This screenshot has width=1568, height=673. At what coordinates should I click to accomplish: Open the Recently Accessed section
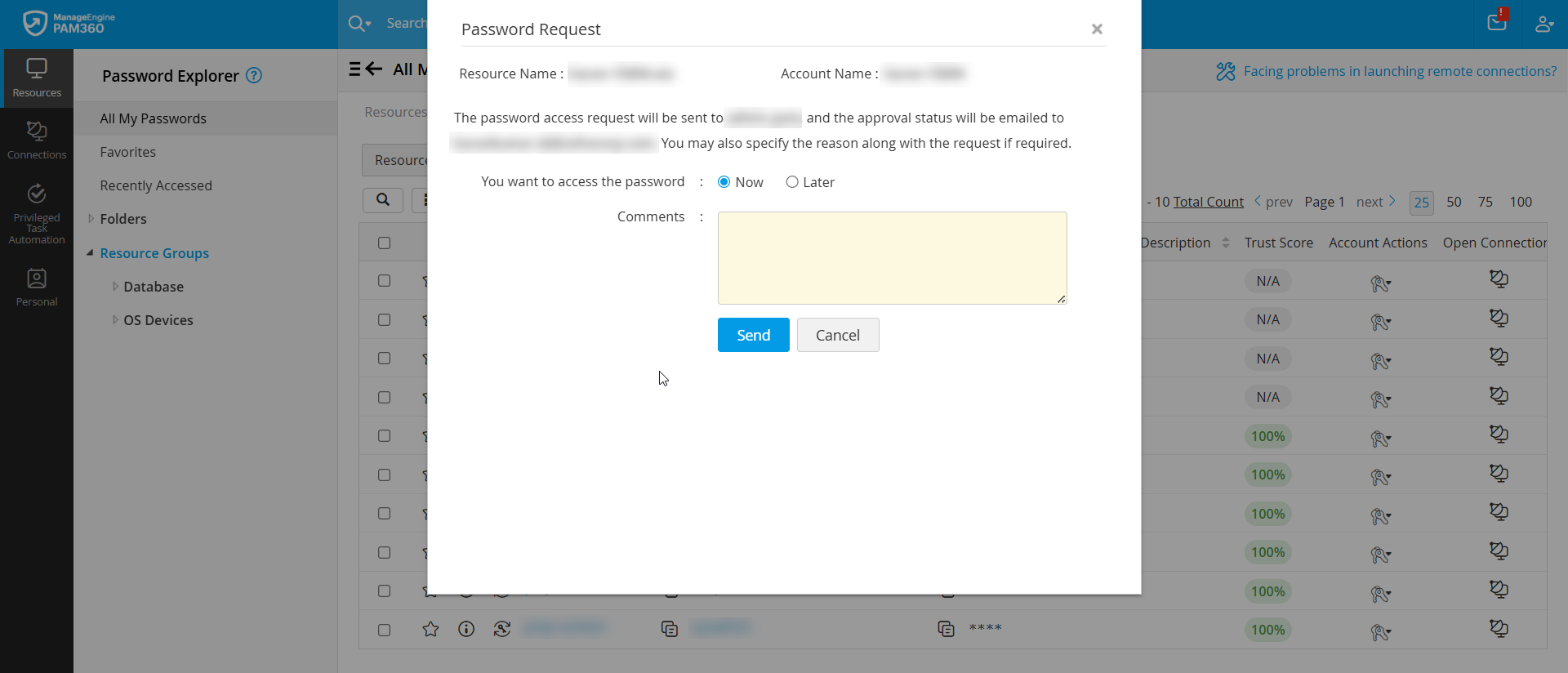click(155, 185)
